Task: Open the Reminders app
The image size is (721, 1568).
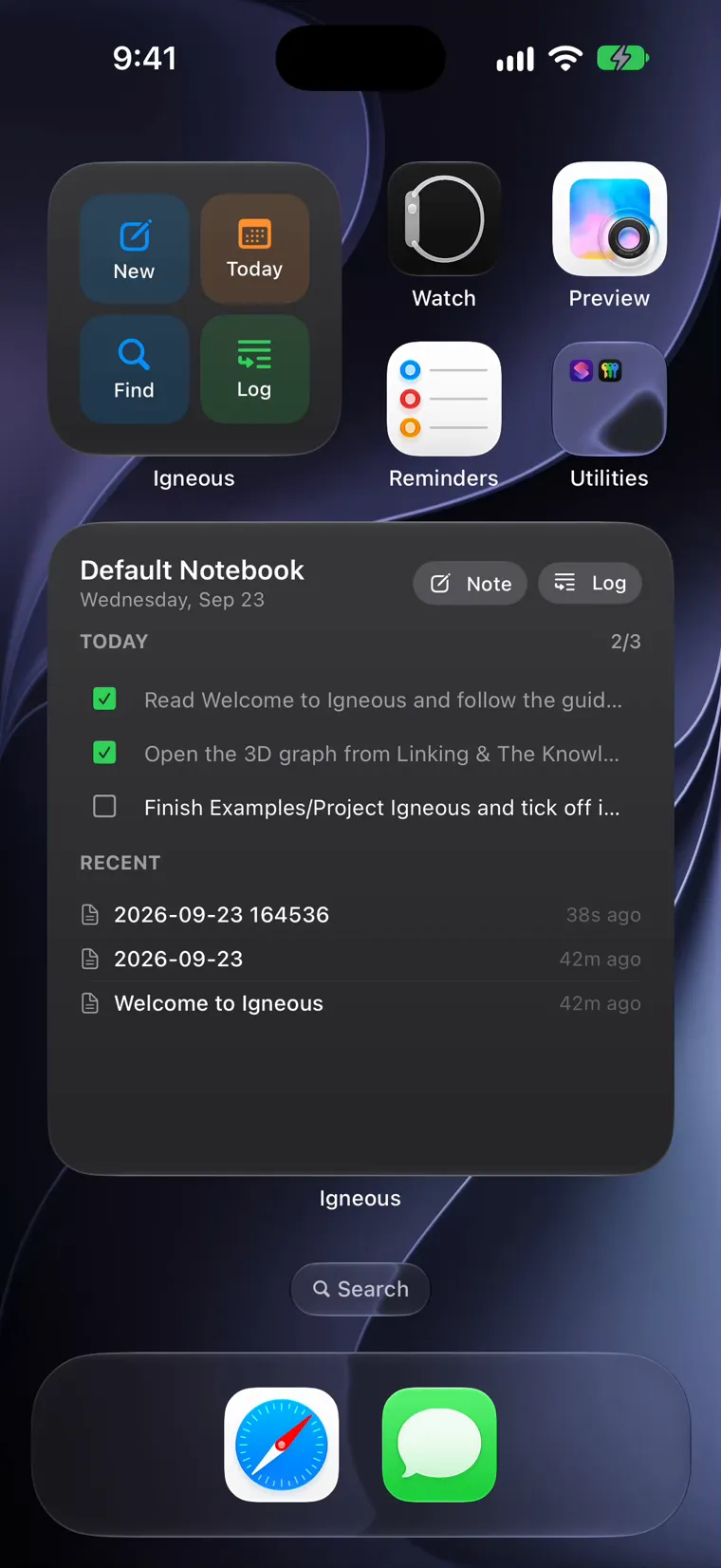Action: pos(444,399)
